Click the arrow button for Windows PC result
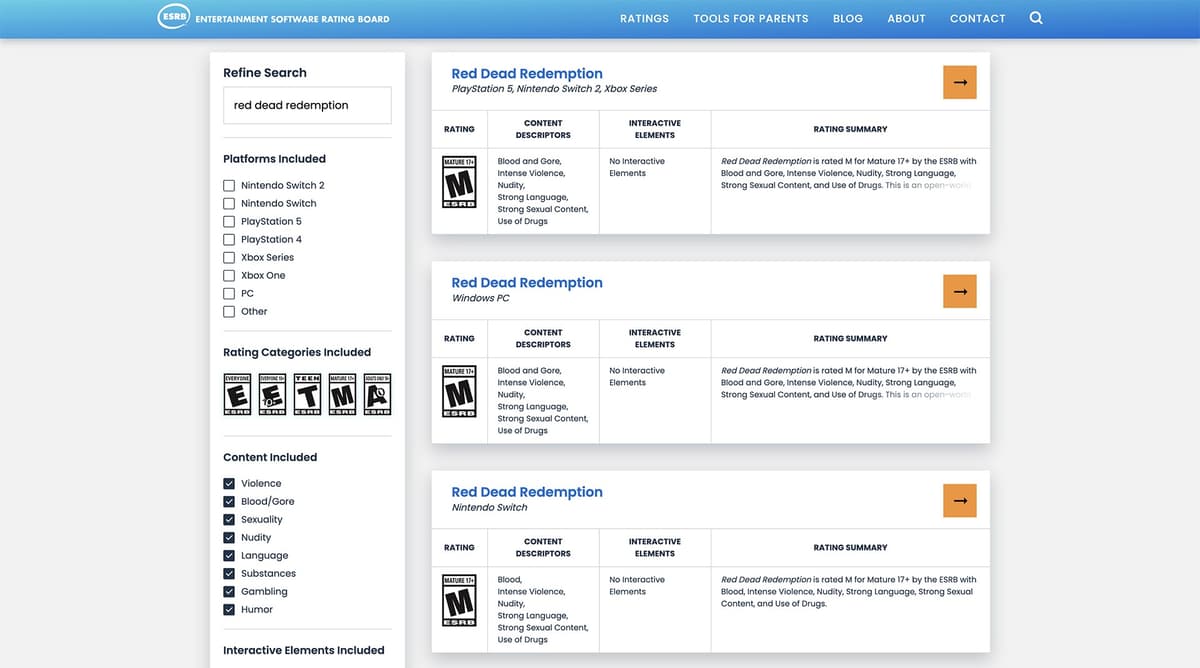This screenshot has width=1200, height=668. (959, 291)
